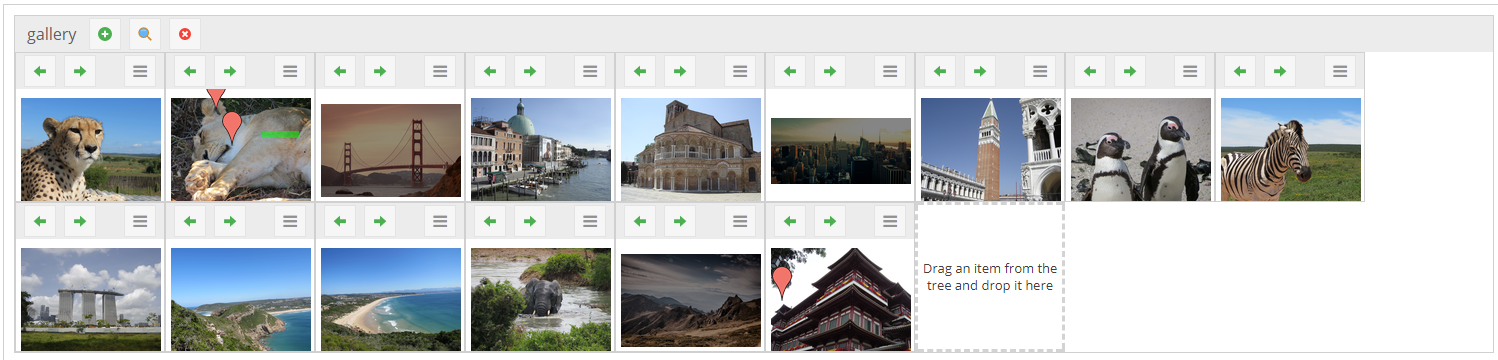Move the city skyline image left

coord(790,71)
